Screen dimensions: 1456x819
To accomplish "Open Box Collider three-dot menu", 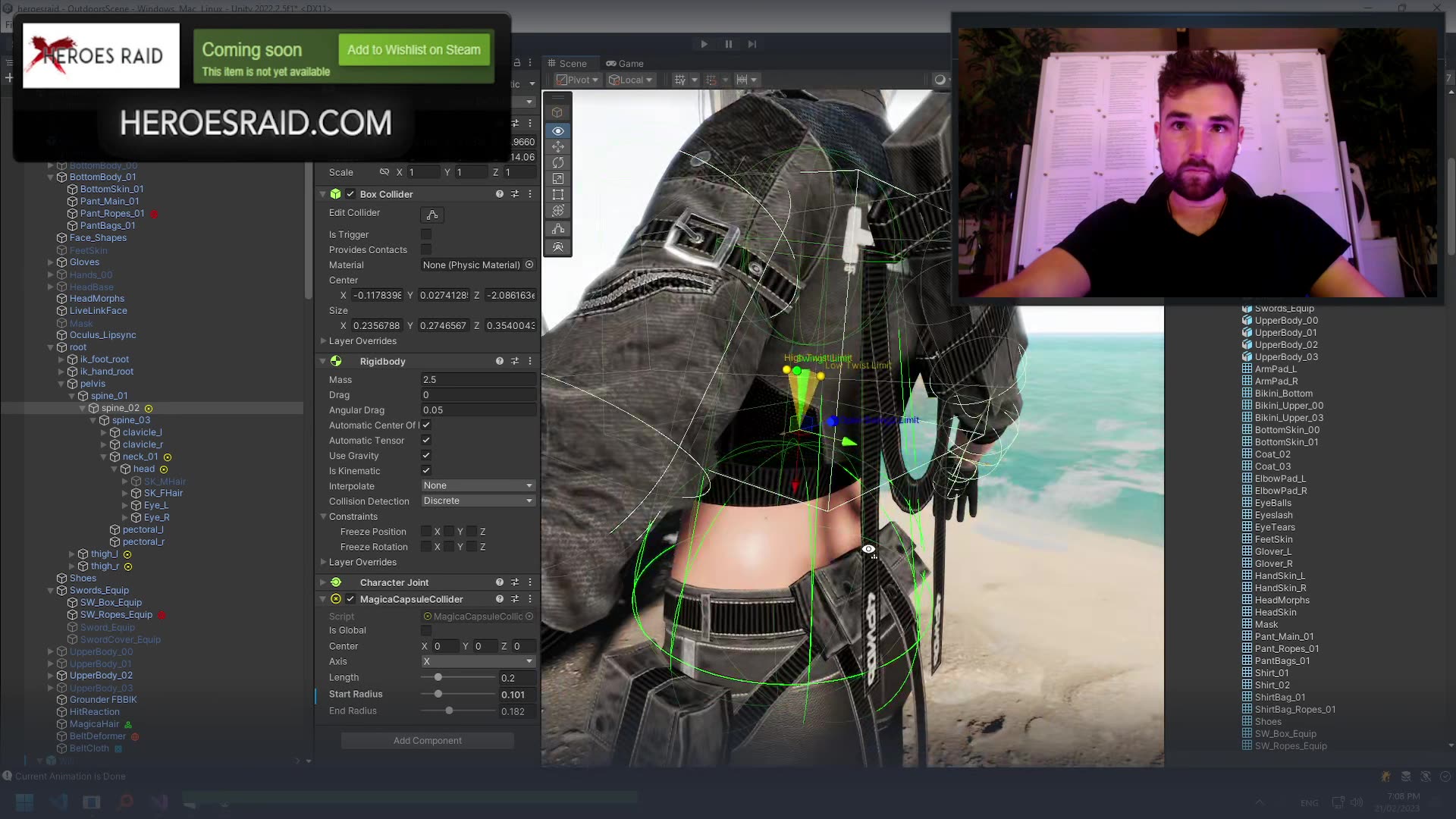I will pyautogui.click(x=530, y=194).
